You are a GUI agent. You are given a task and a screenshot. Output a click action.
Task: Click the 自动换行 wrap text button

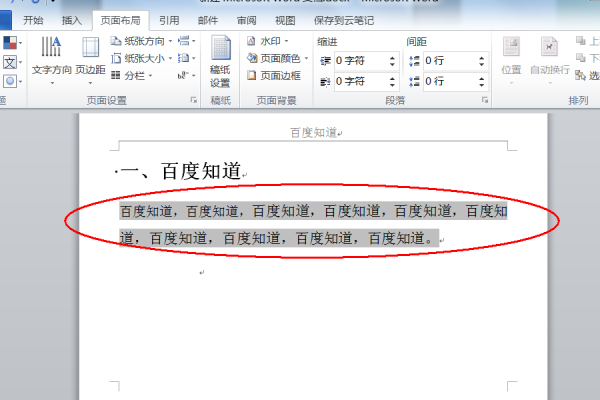(550, 60)
